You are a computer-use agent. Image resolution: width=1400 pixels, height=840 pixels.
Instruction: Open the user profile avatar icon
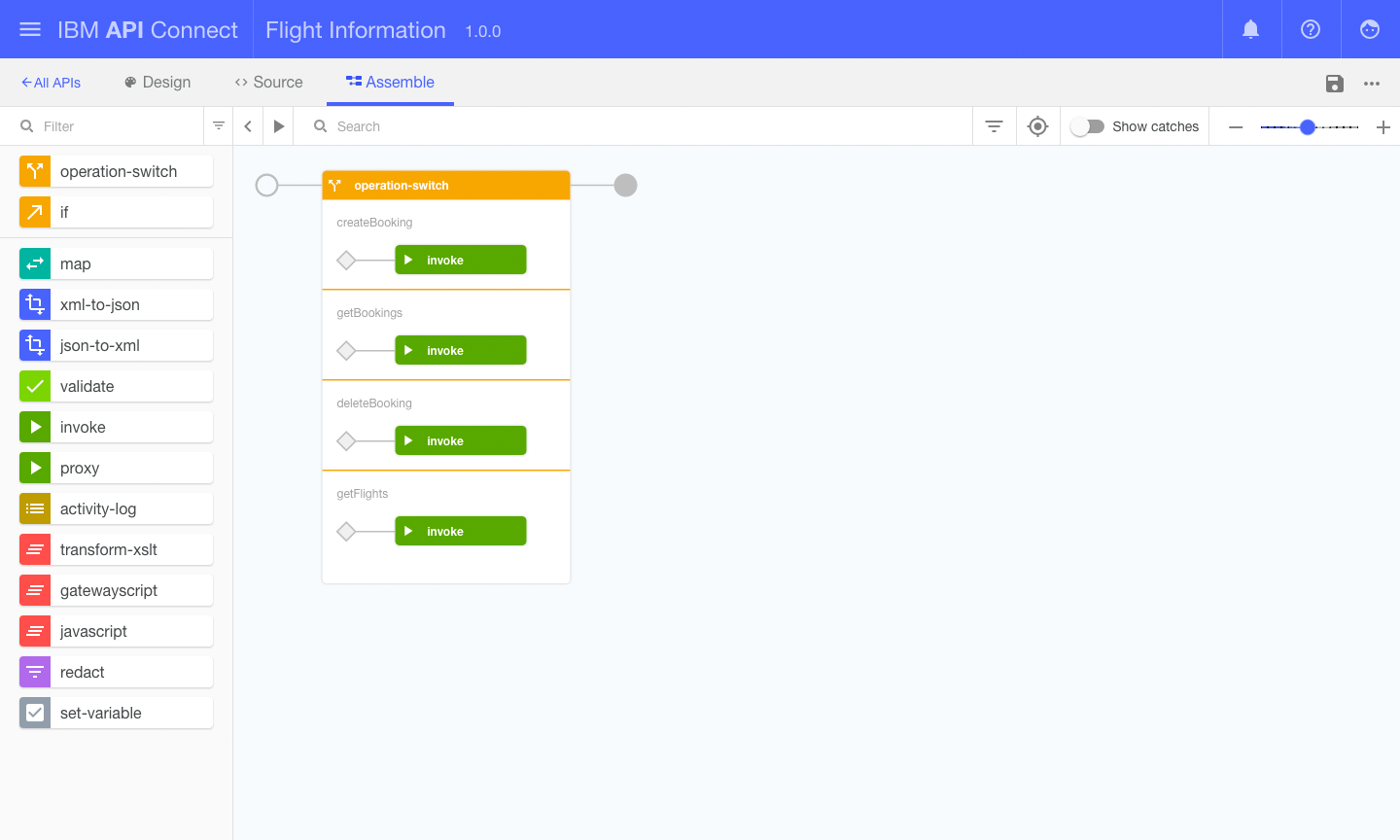[x=1370, y=29]
